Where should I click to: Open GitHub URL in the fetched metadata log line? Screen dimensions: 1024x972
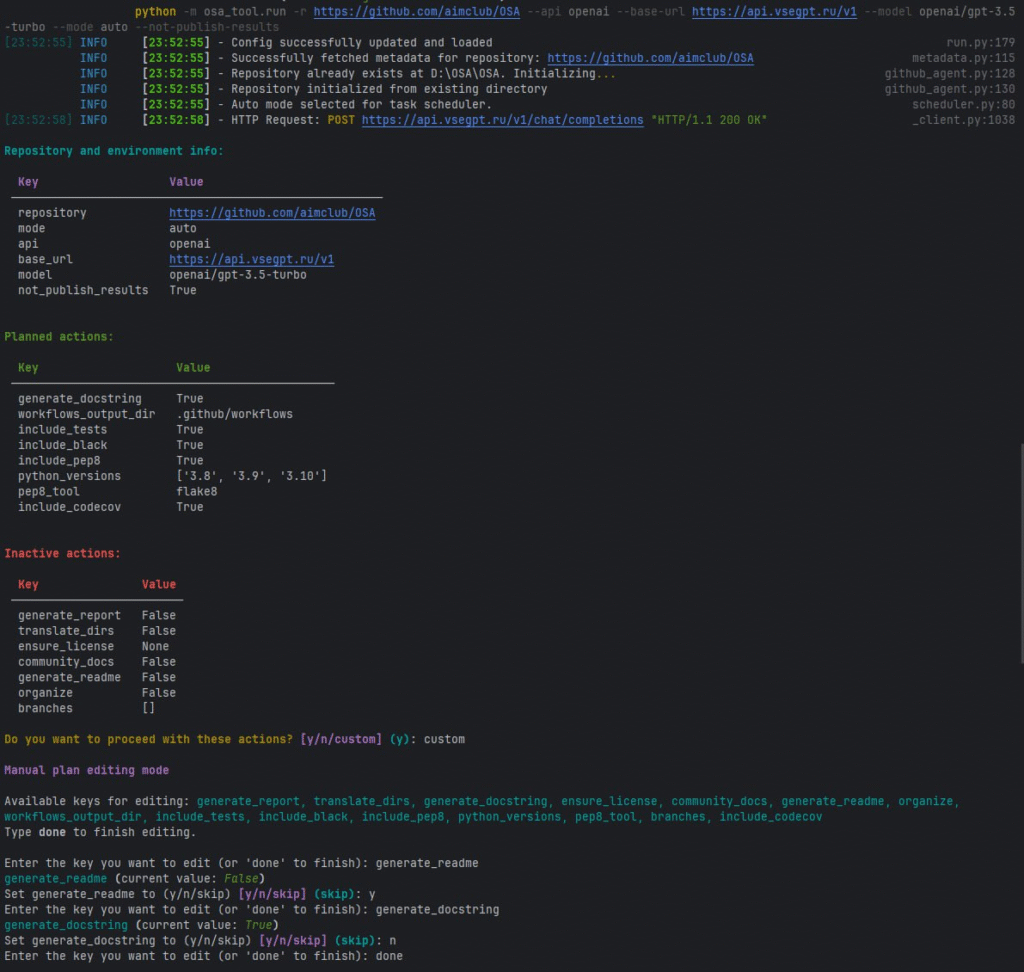(x=650, y=58)
